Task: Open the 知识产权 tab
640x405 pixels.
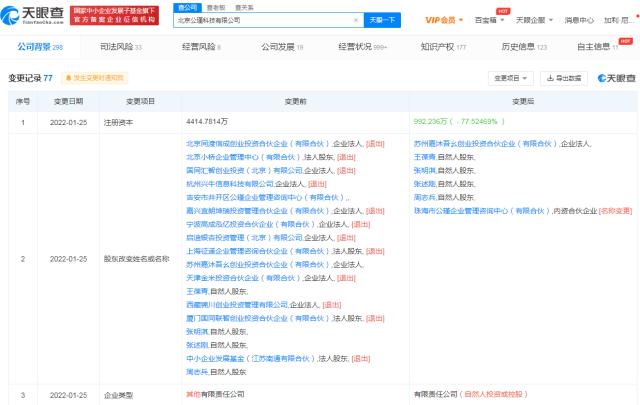Action: [x=442, y=46]
